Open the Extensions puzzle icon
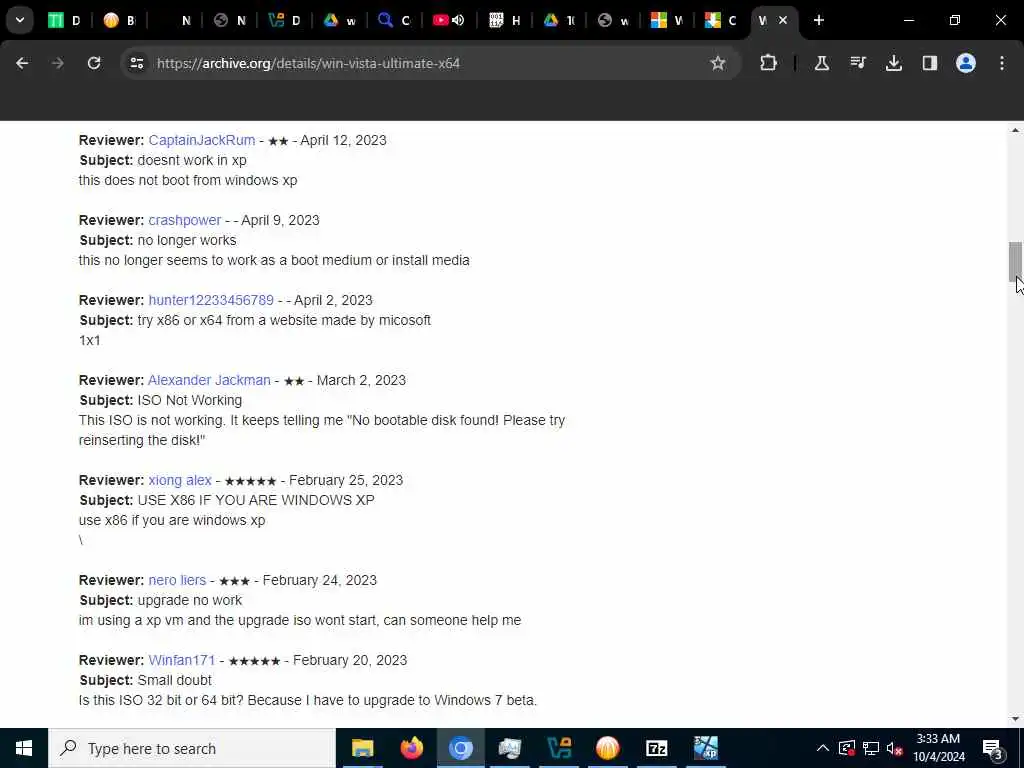The width and height of the screenshot is (1024, 768). click(769, 63)
